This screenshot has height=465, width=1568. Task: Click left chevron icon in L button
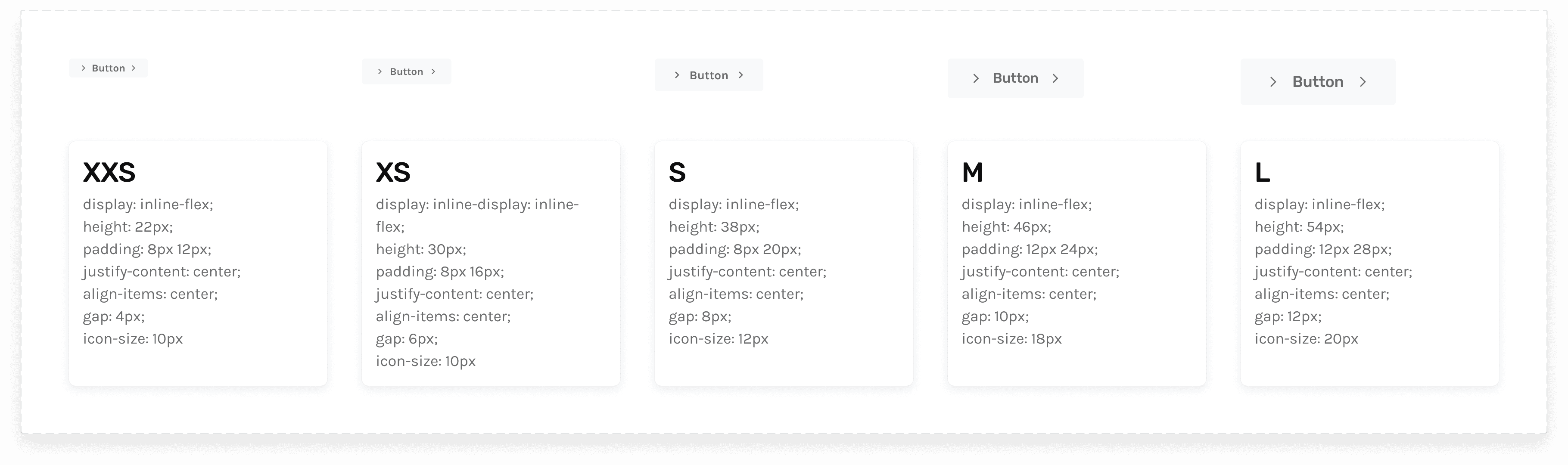(x=1273, y=82)
